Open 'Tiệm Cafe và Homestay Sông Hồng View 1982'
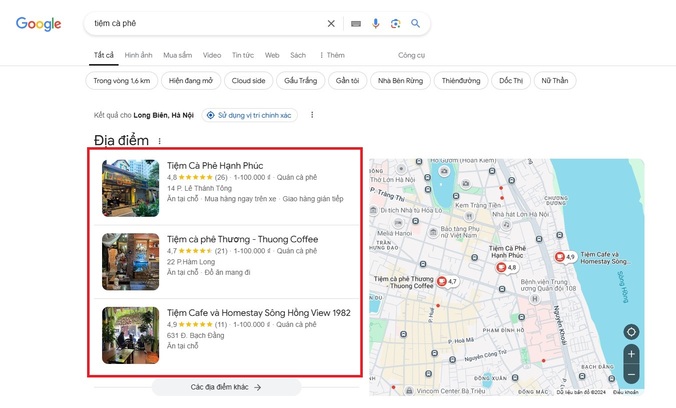 tap(259, 313)
